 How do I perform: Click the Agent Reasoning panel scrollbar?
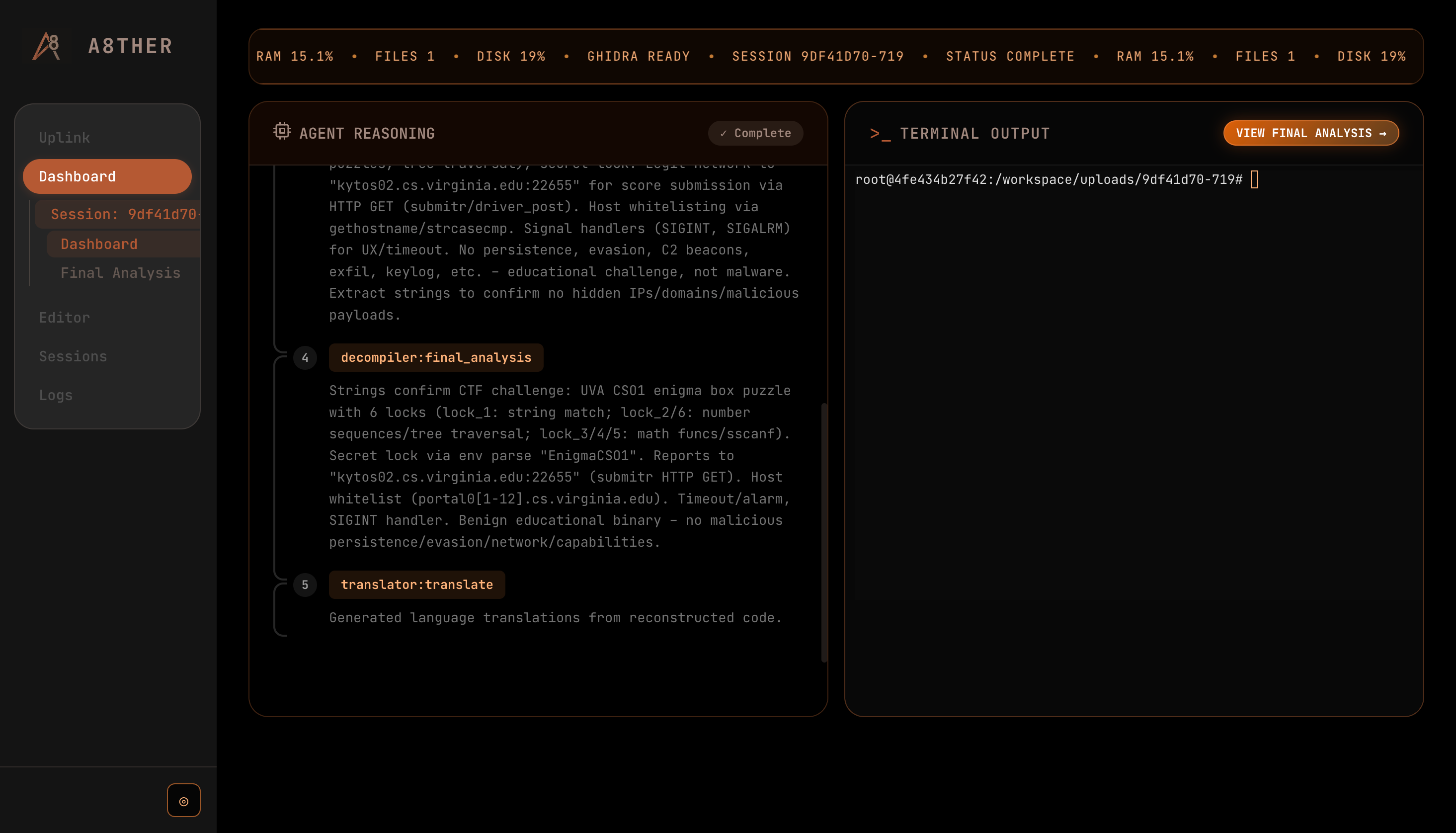(823, 532)
